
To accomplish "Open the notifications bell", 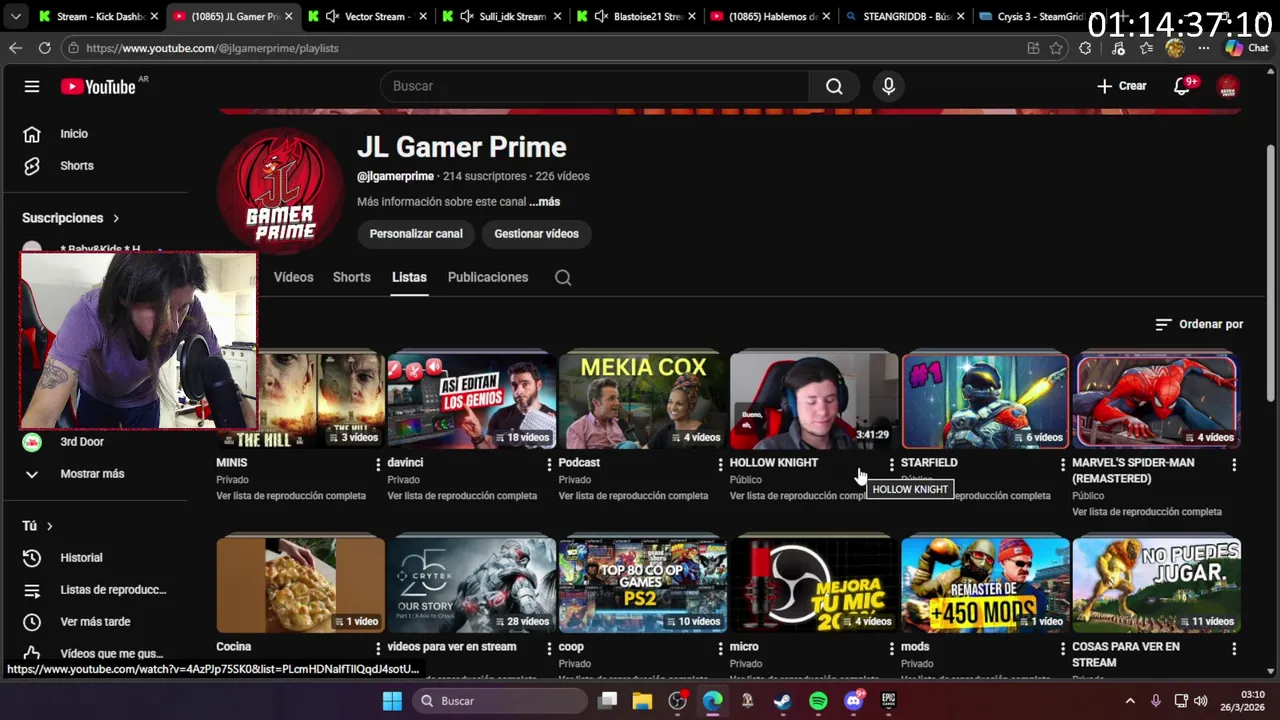I will pos(1182,86).
